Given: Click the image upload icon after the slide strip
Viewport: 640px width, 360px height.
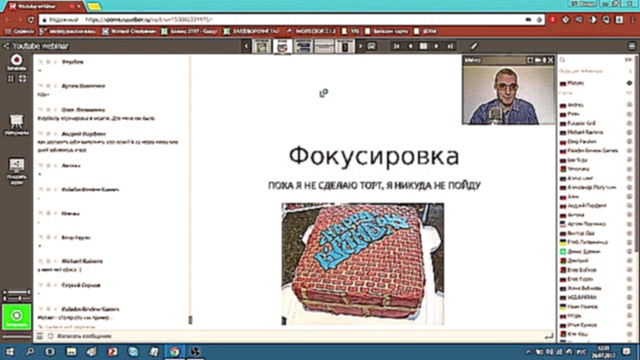Looking at the screenshot, I should pos(371,46).
